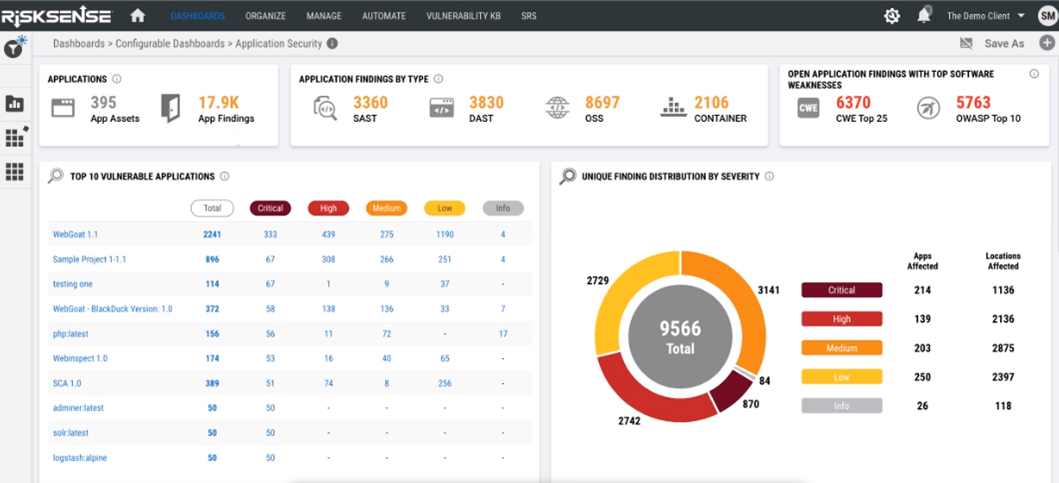Open the testing one application link
Screen dimensions: 1059x483
(x=72, y=284)
